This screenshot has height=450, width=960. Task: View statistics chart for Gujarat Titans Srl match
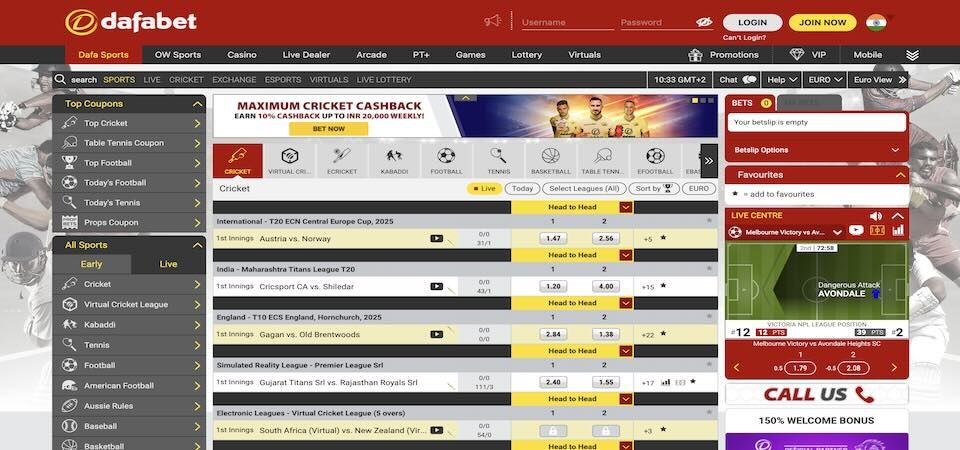(666, 382)
